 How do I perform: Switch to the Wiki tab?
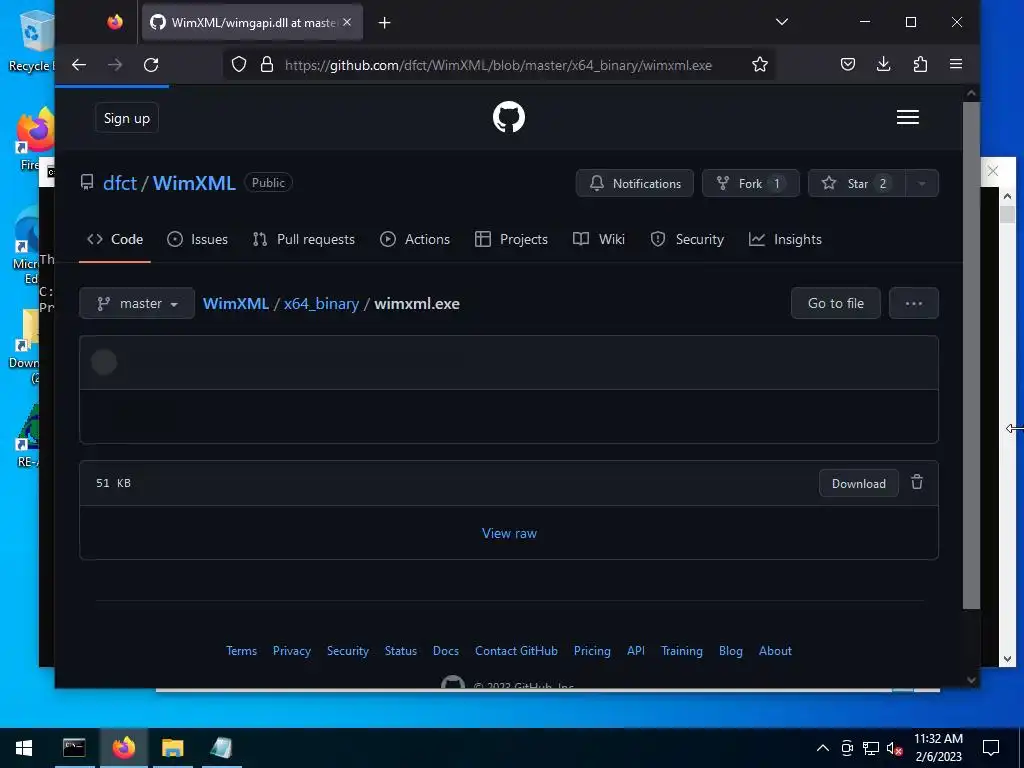[x=599, y=240]
